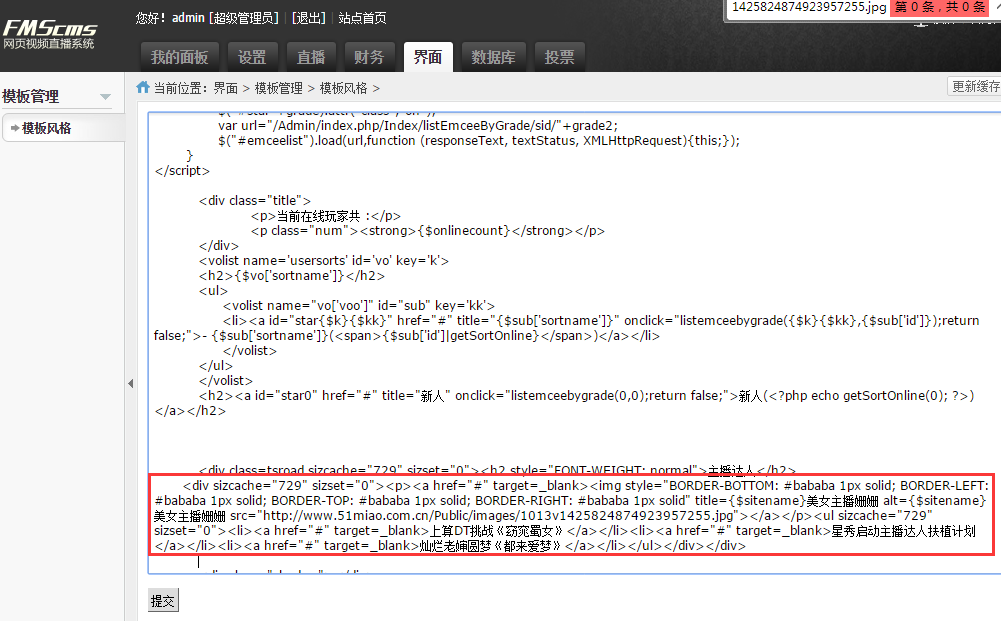The height and width of the screenshot is (621, 1001).
Task: Click breadcrumb text 模板管理
Action: pyautogui.click(x=278, y=88)
